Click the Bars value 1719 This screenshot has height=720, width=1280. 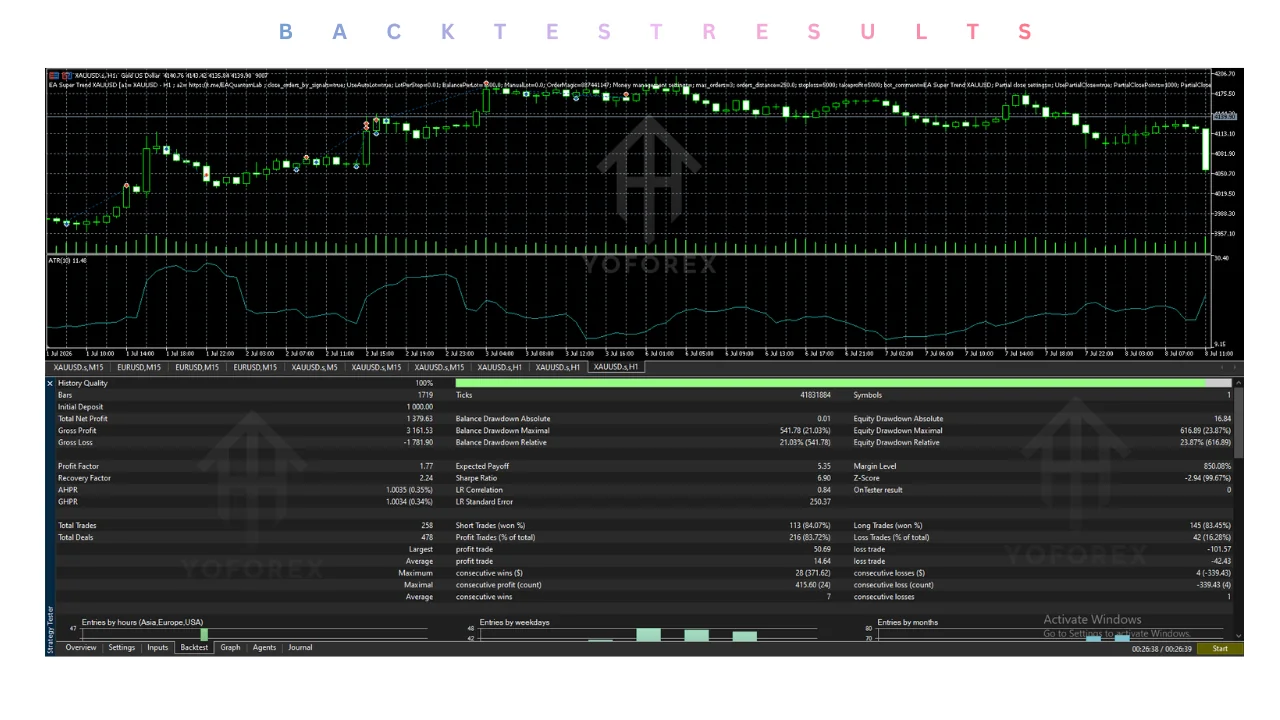pyautogui.click(x=426, y=395)
